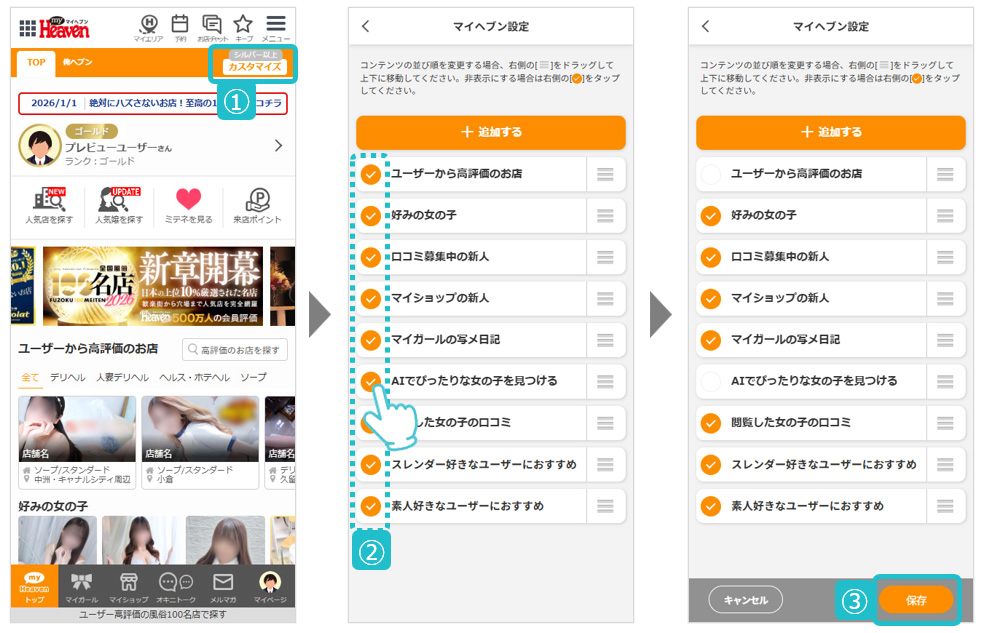Viewport: 982px width, 633px height.
Task: Uncheck the checked AIでぴったりな女の子を見つける checkbox
Action: [371, 381]
